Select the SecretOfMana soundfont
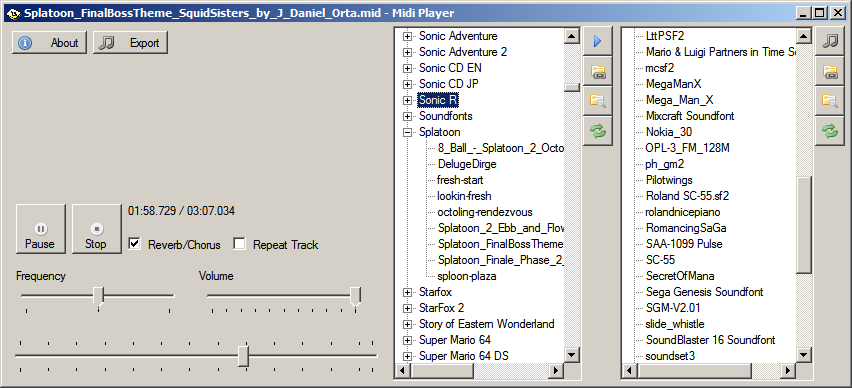Viewport: 852px width, 388px height. tap(680, 276)
